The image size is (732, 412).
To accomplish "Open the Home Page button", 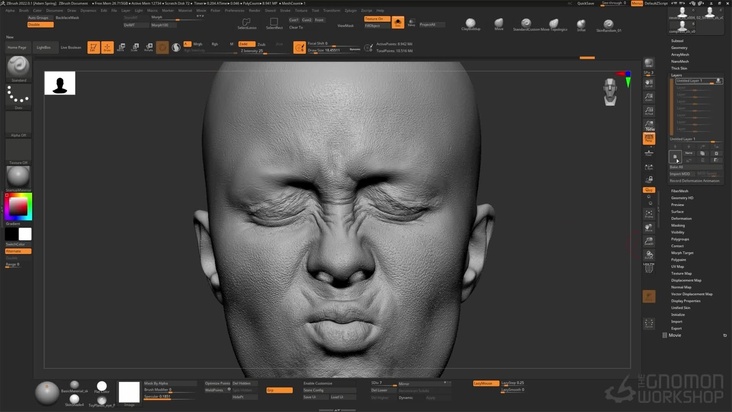I will pos(17,47).
